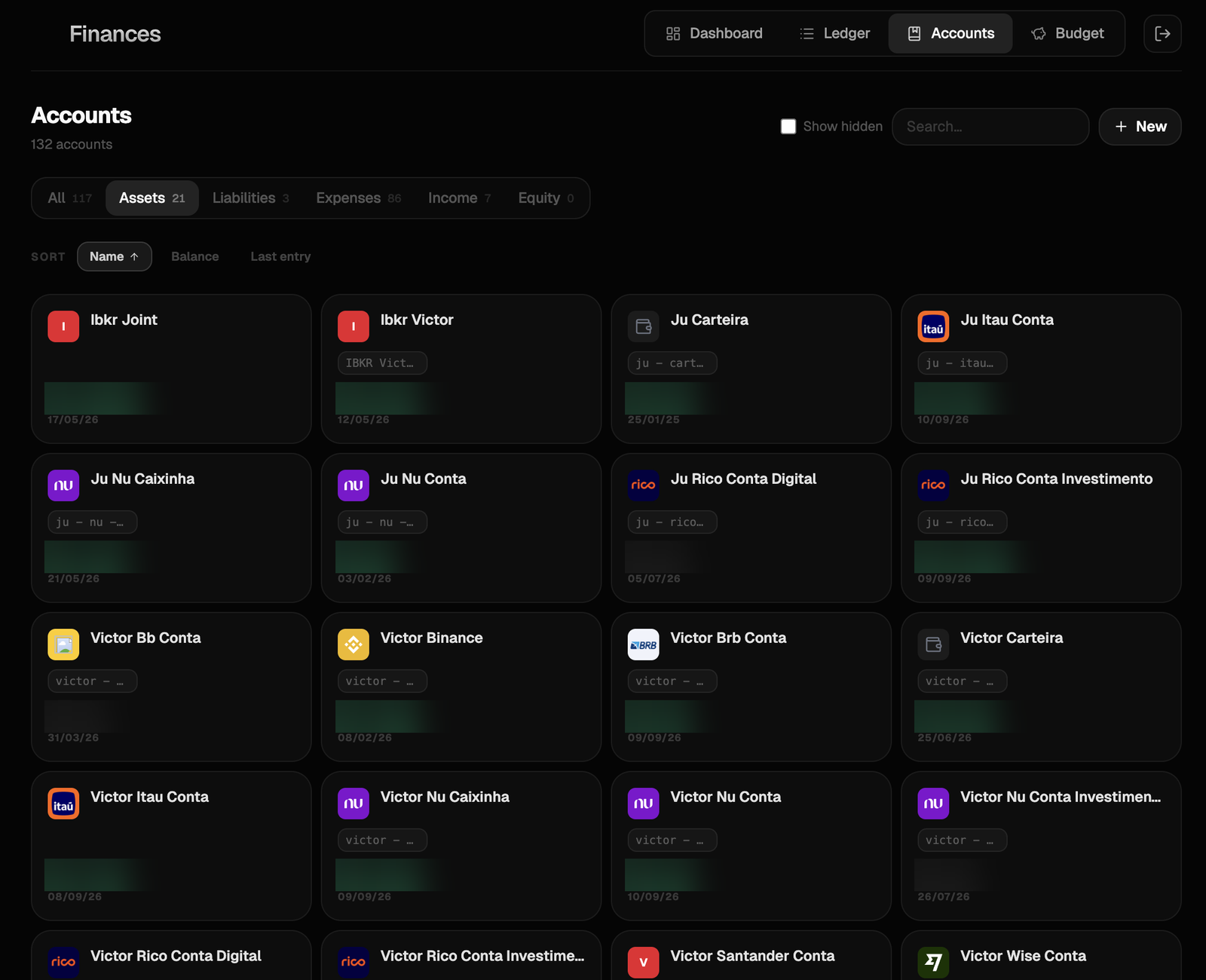
Task: Click the Wise logo on Victor Wise Conta
Action: tap(933, 963)
